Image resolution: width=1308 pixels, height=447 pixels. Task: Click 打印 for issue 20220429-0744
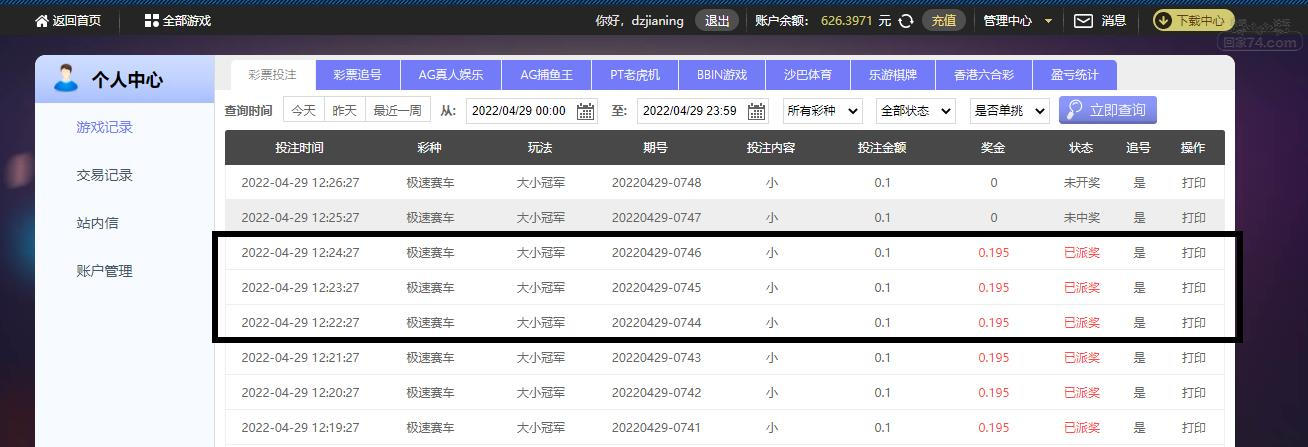(x=1193, y=323)
